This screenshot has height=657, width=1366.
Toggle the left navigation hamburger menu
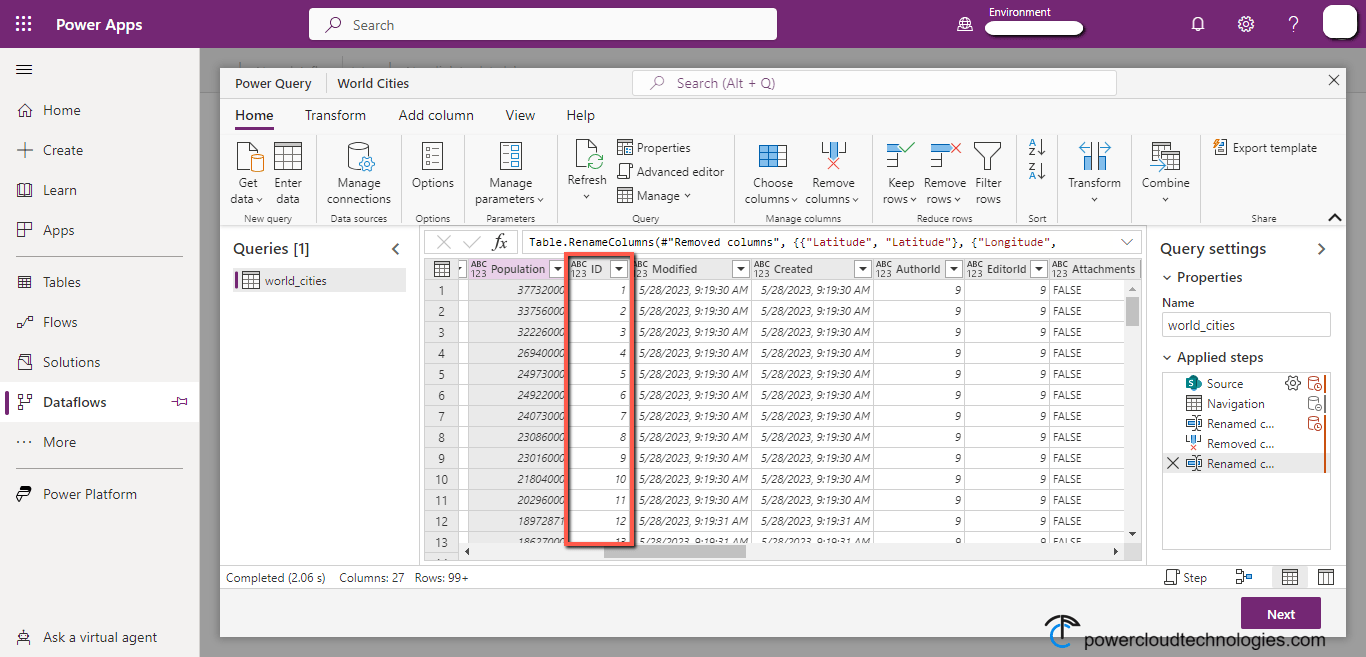pos(24,69)
